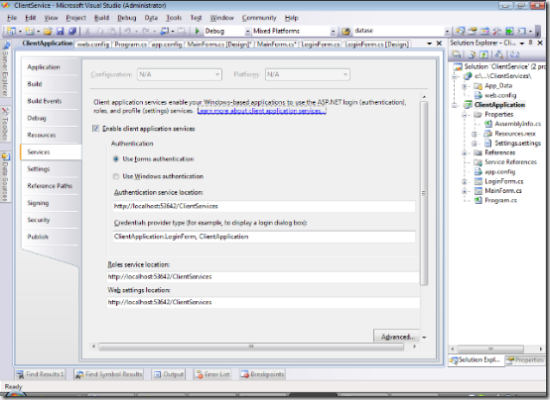Open the Toolbox toolbar icon
Screen dimensions: 550x400
(x=497, y=31)
